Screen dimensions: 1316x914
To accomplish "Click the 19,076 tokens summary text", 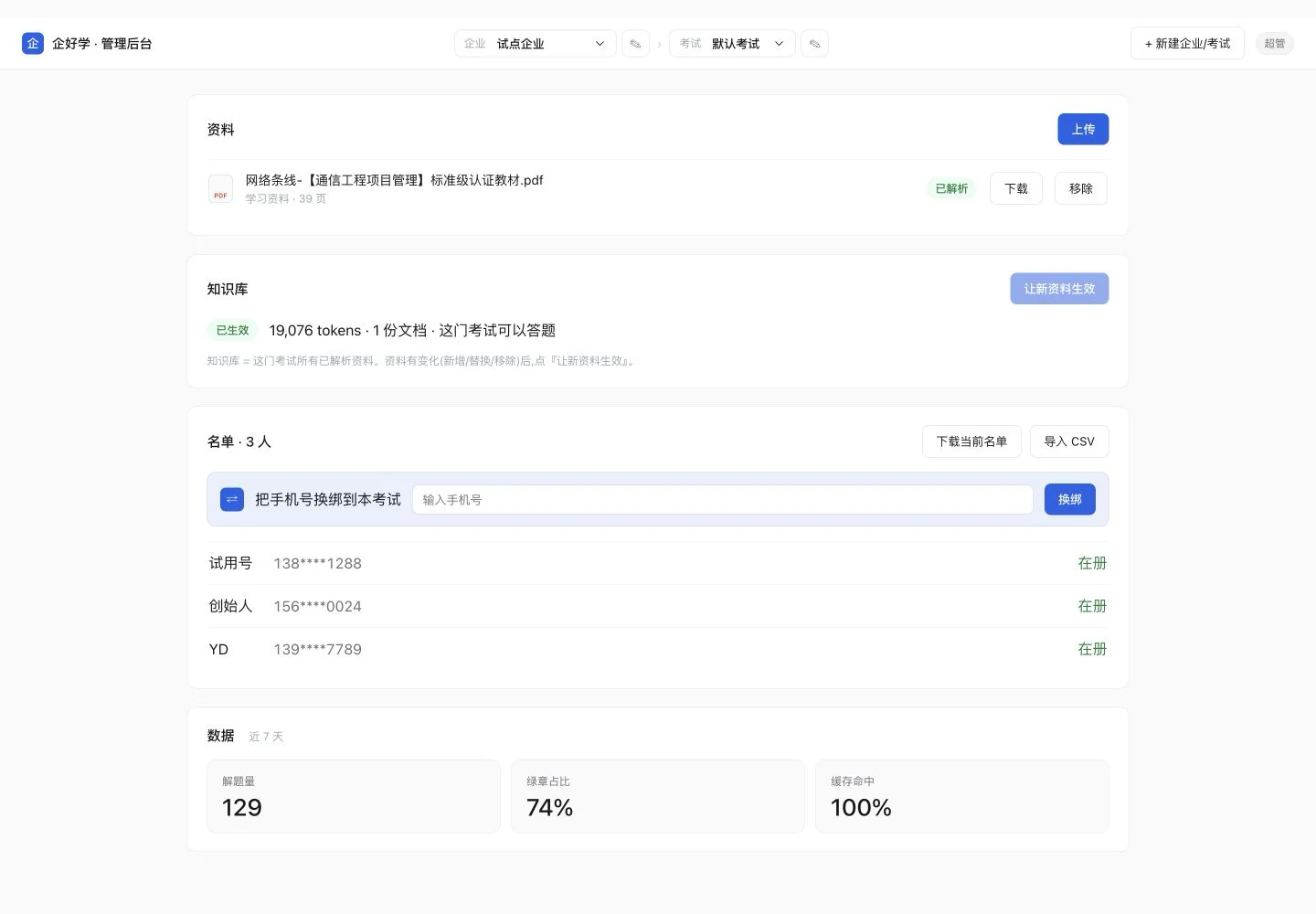I will (412, 330).
